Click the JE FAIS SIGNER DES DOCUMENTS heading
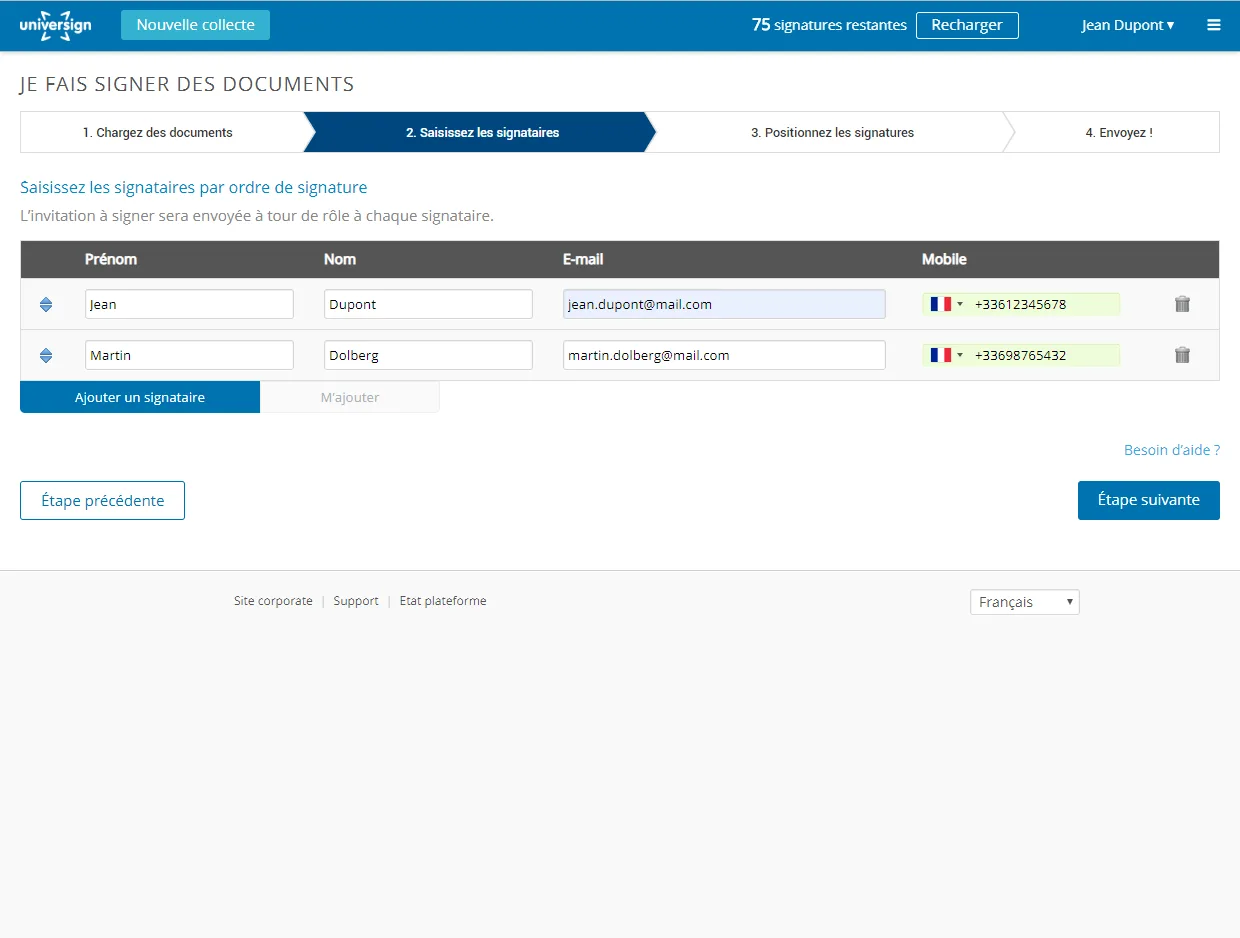Screen dimensions: 1240x938 click(x=187, y=84)
